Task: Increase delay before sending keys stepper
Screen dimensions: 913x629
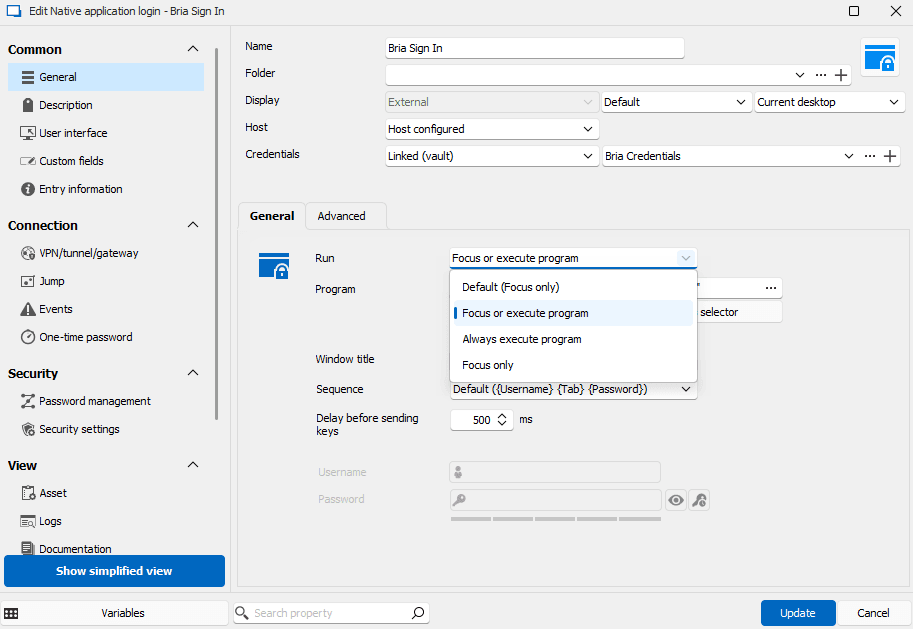Action: [x=502, y=416]
